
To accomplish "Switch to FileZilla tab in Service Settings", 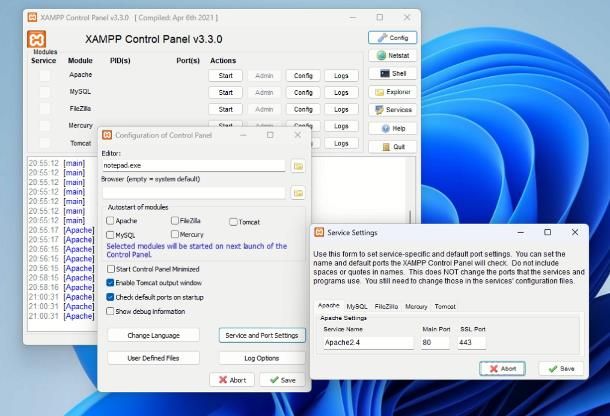I will click(x=386, y=307).
